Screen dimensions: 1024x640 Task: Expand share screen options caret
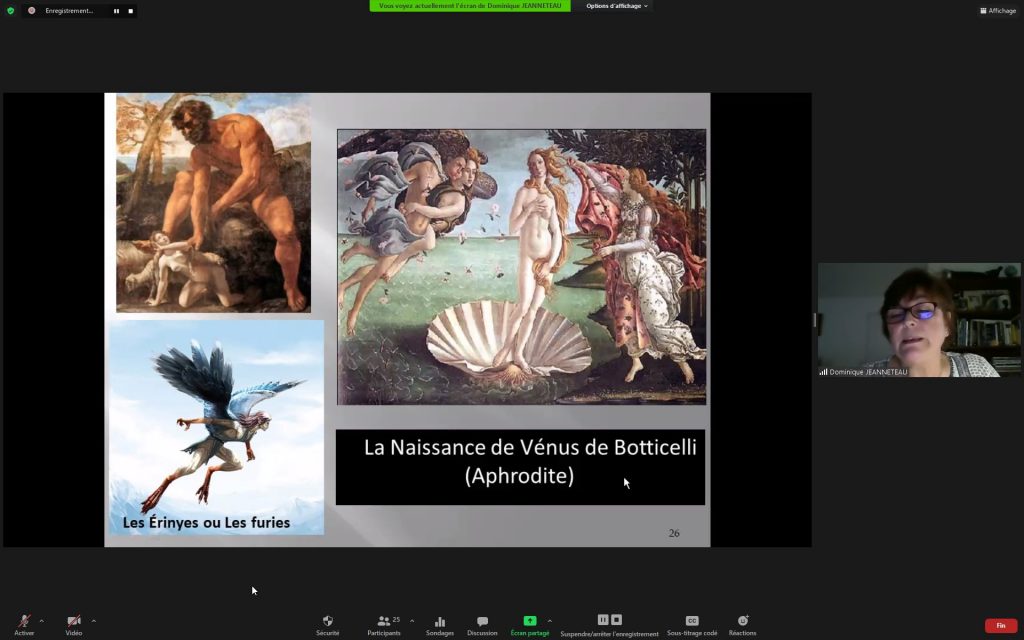point(549,621)
